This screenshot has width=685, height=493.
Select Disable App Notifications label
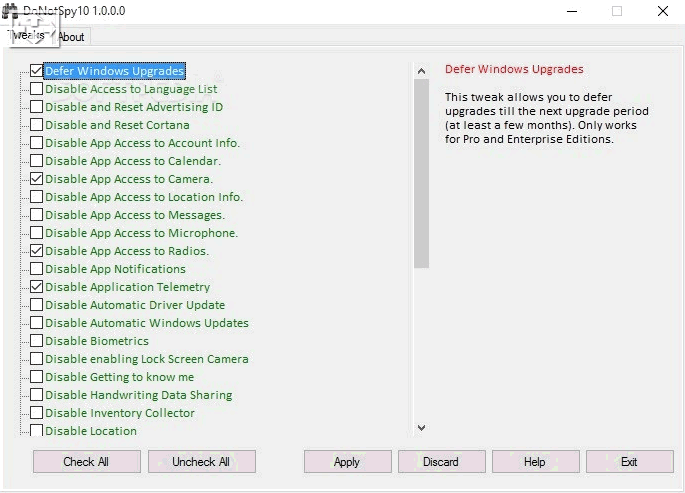[115, 269]
